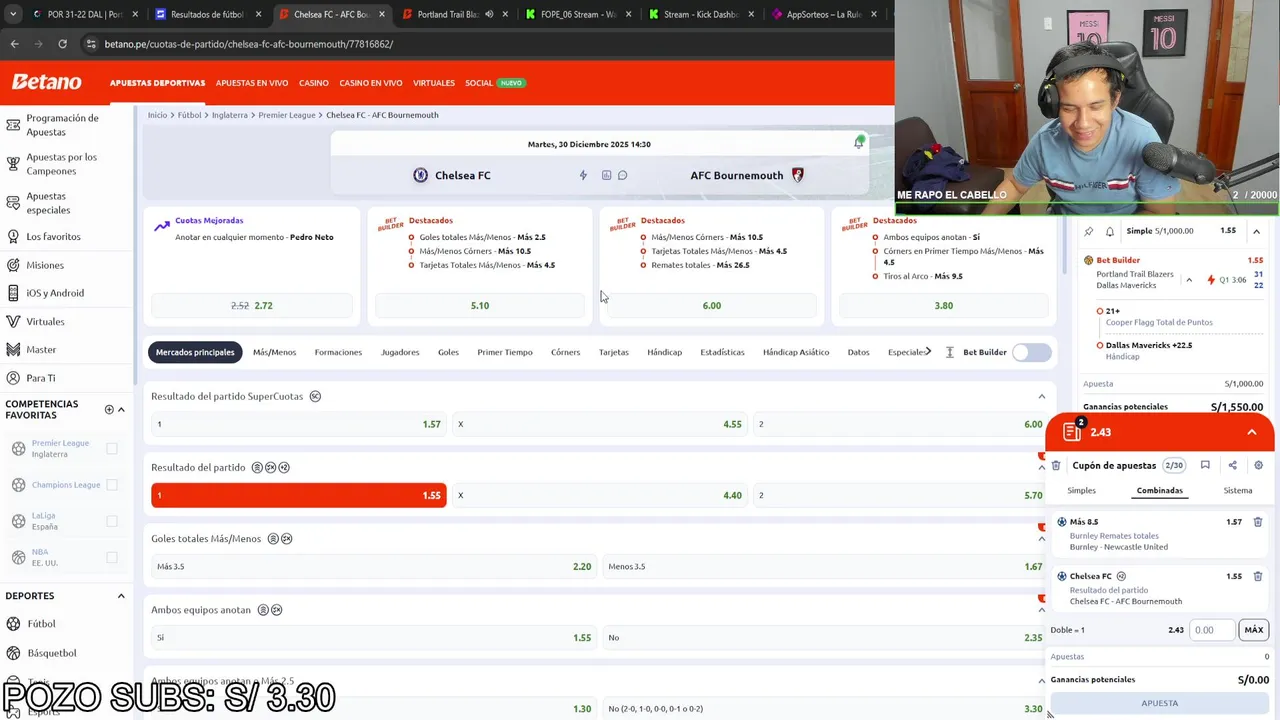
Task: Open Virtuales in top navigation
Action: [434, 83]
